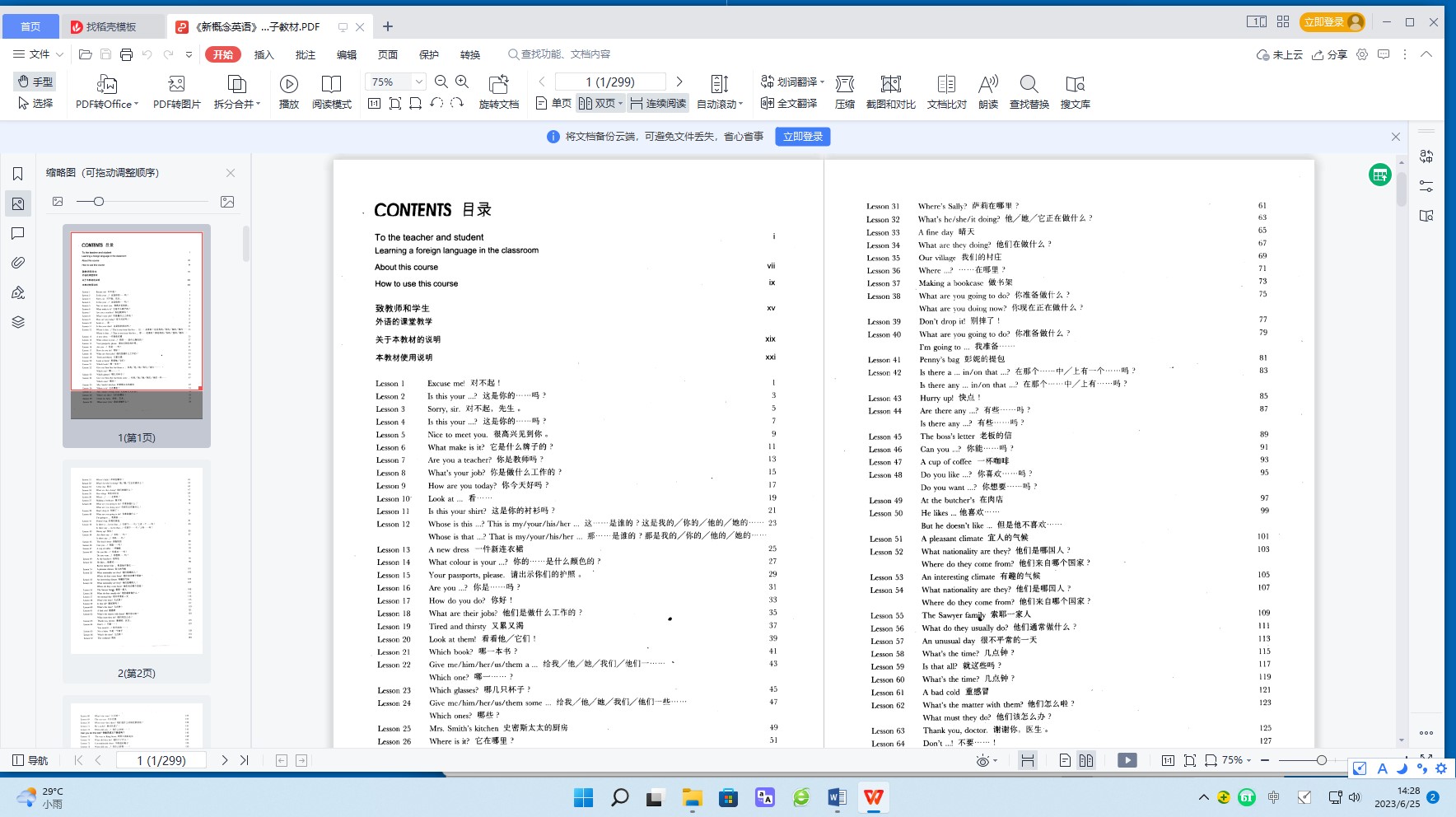Click the 朗读 read aloud icon
Viewport: 1456px width, 817px height.
988,84
